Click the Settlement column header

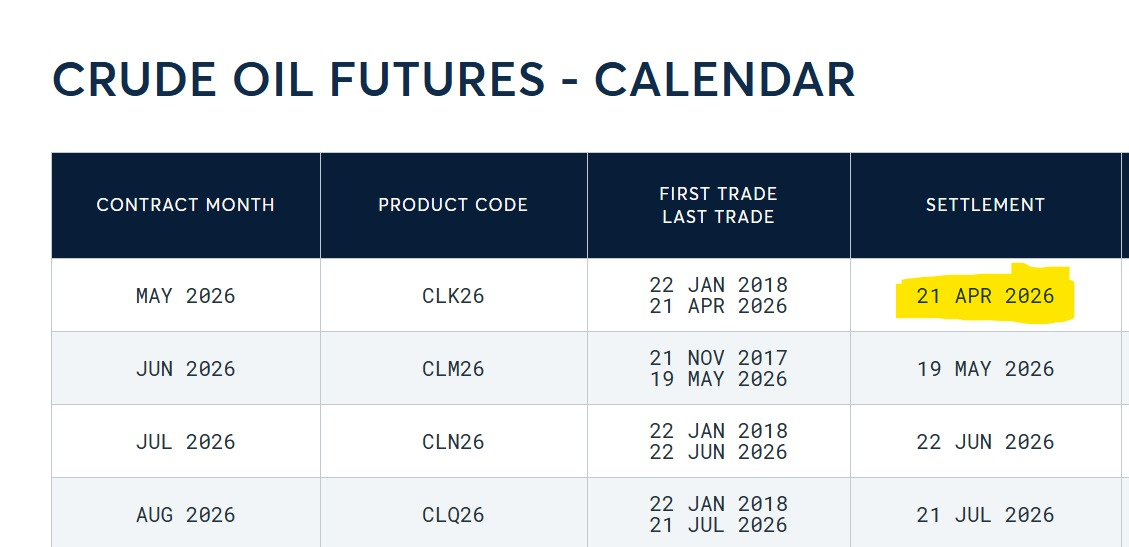click(x=985, y=205)
